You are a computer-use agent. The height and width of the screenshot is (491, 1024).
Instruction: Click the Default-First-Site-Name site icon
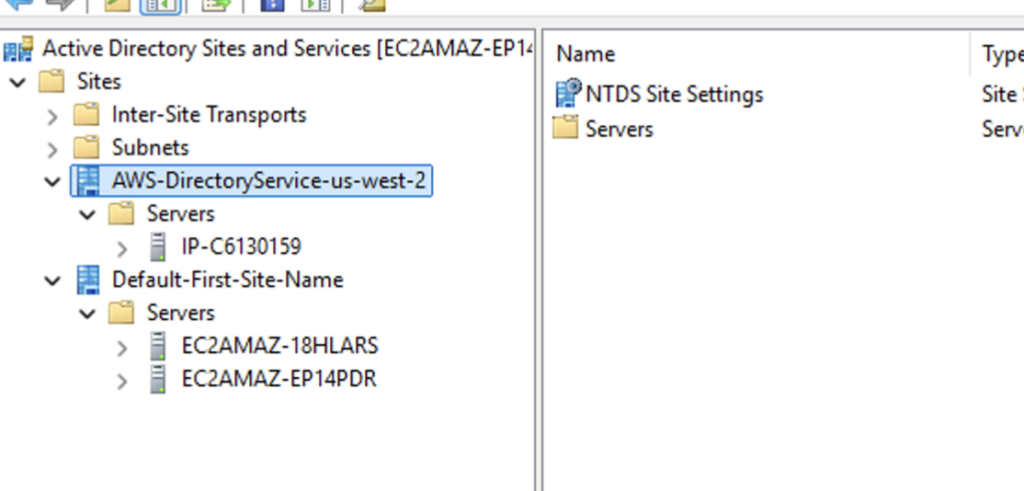[87, 280]
